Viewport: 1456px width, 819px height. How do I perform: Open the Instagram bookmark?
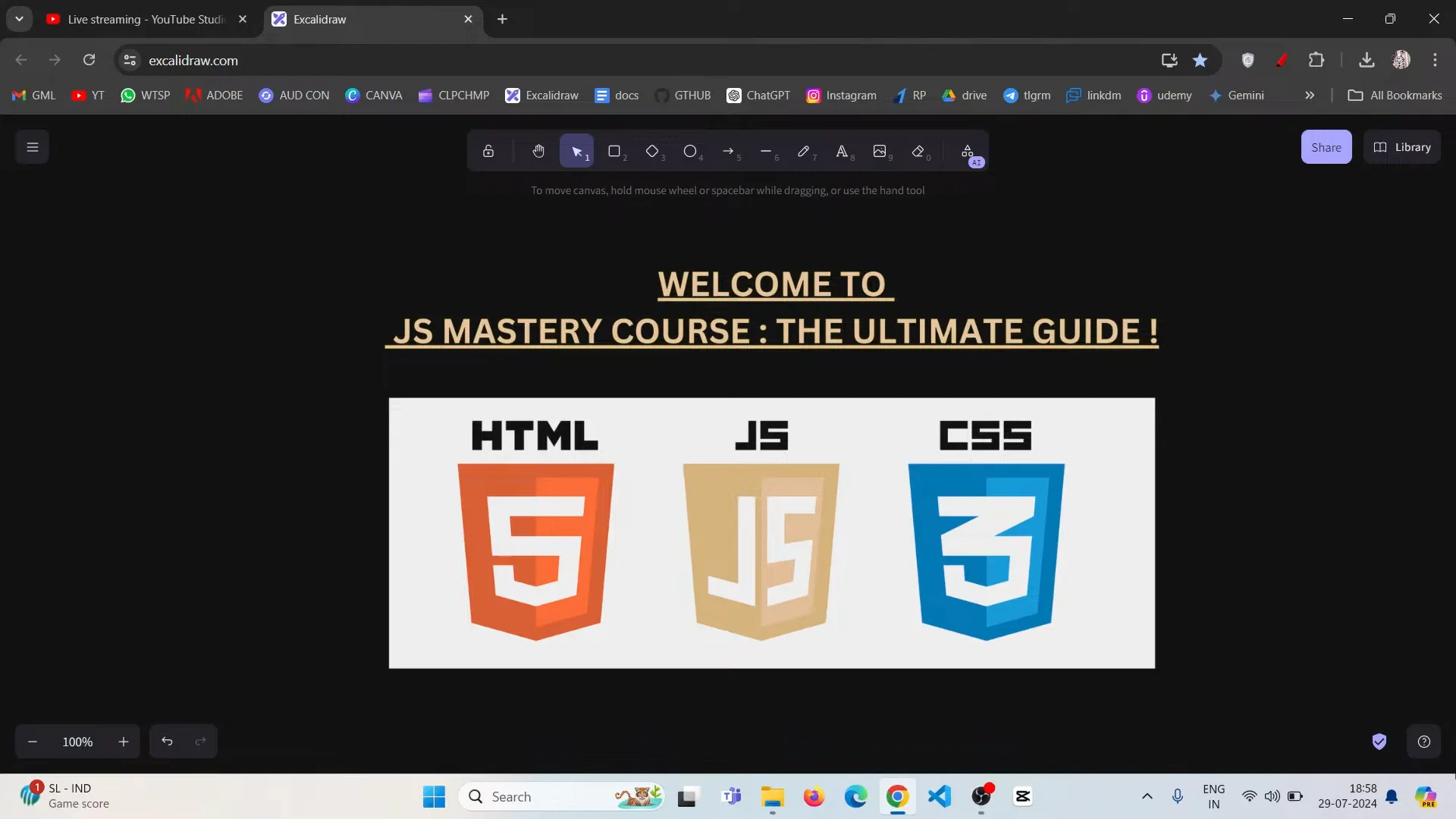(841, 96)
